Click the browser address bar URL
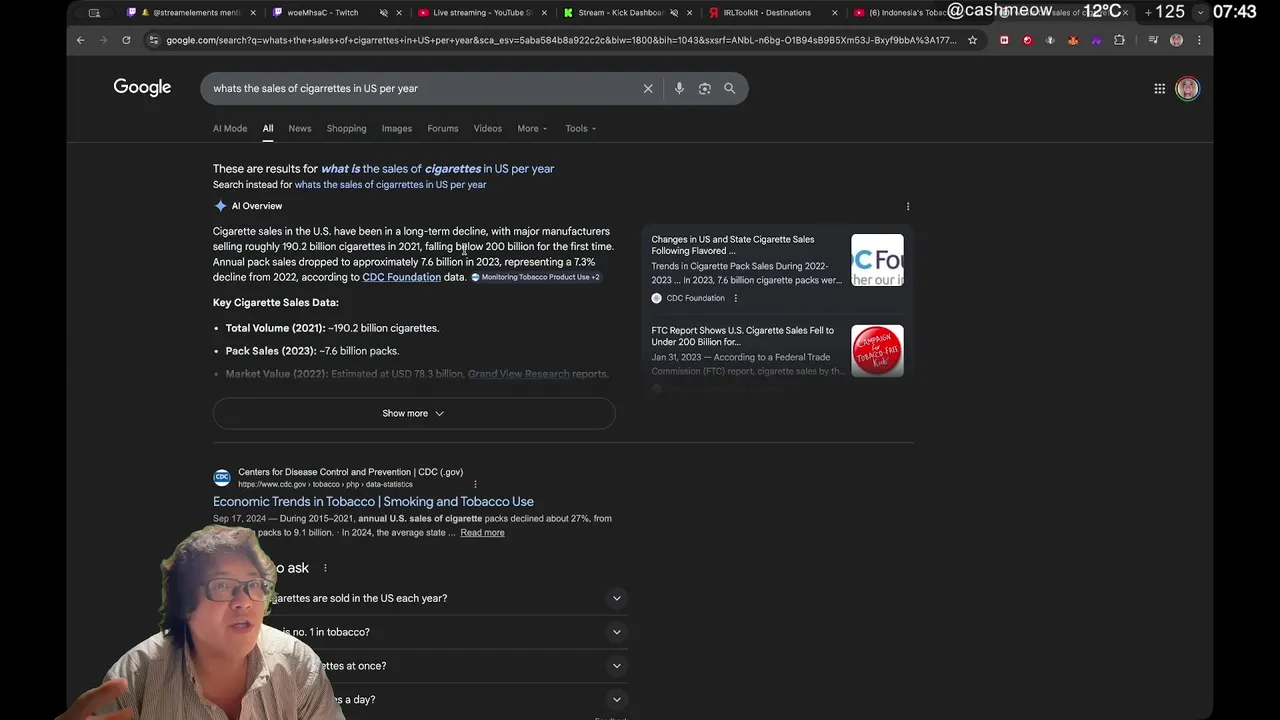The height and width of the screenshot is (720, 1280). click(x=560, y=40)
